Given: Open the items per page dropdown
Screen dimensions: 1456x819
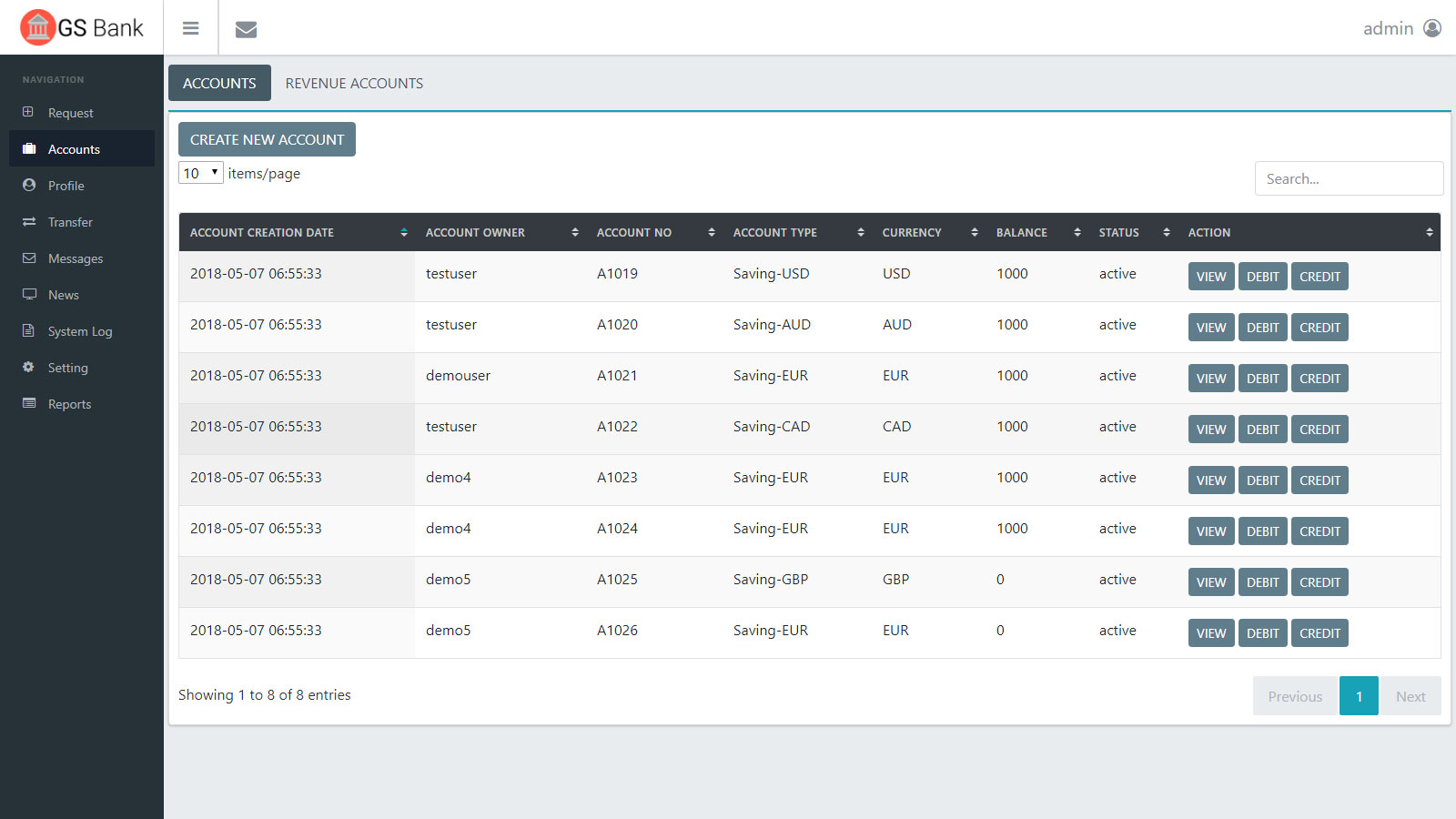Looking at the screenshot, I should click(201, 173).
